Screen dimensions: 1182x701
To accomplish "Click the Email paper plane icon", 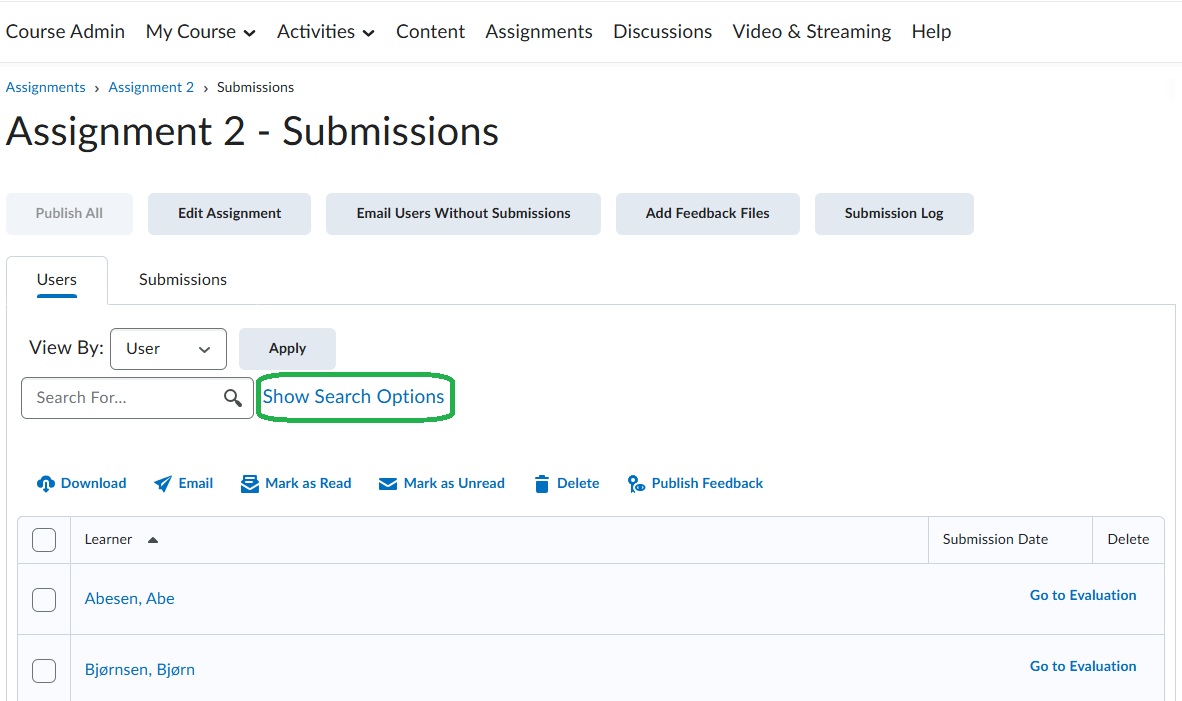I will tap(163, 484).
